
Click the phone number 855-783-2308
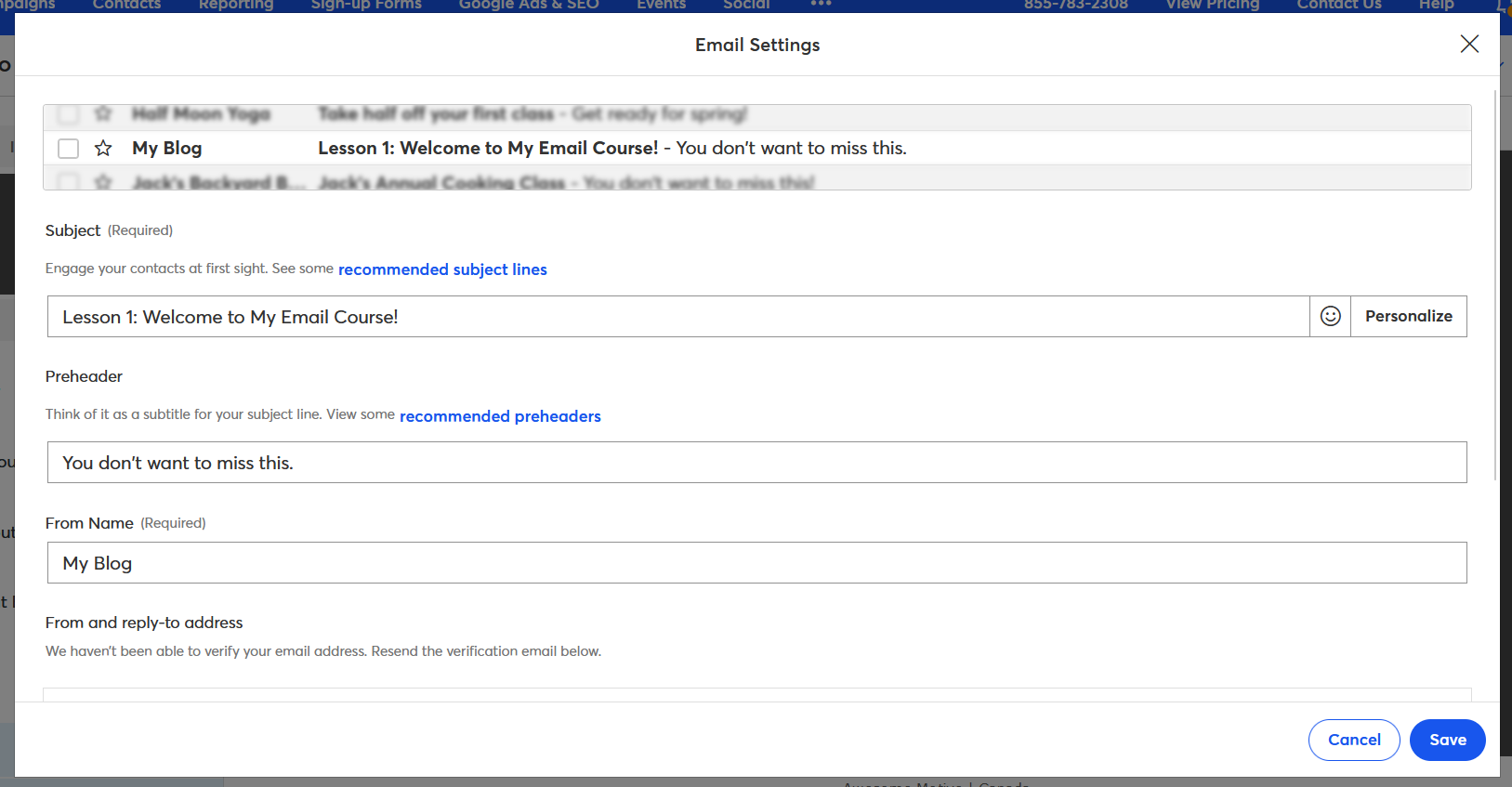coord(1076,5)
